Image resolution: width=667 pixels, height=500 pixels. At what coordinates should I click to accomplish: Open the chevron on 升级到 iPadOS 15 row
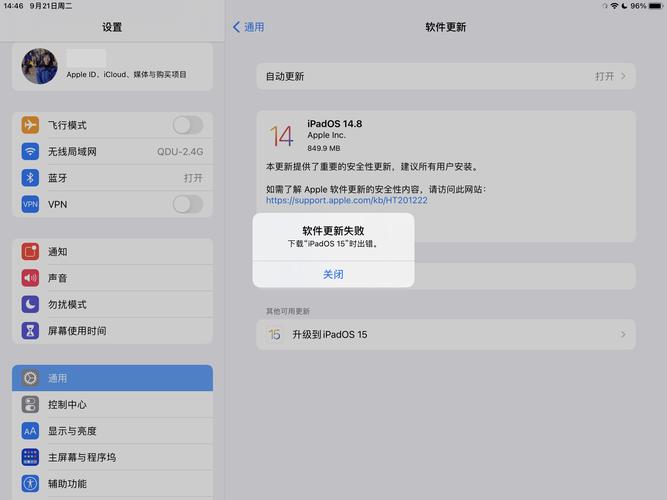tap(623, 334)
